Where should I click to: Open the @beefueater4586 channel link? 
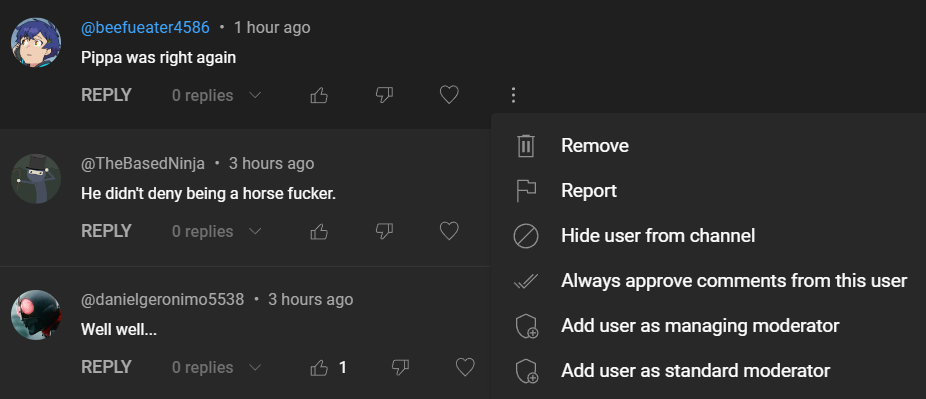tap(145, 28)
